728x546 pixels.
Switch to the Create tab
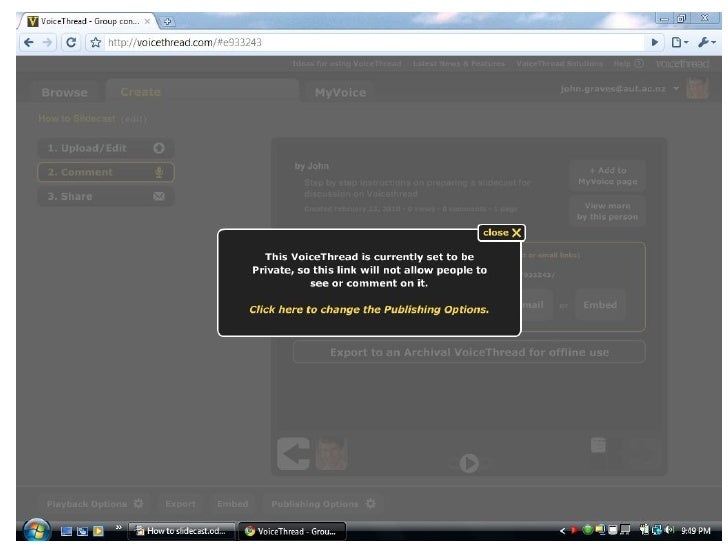141,92
